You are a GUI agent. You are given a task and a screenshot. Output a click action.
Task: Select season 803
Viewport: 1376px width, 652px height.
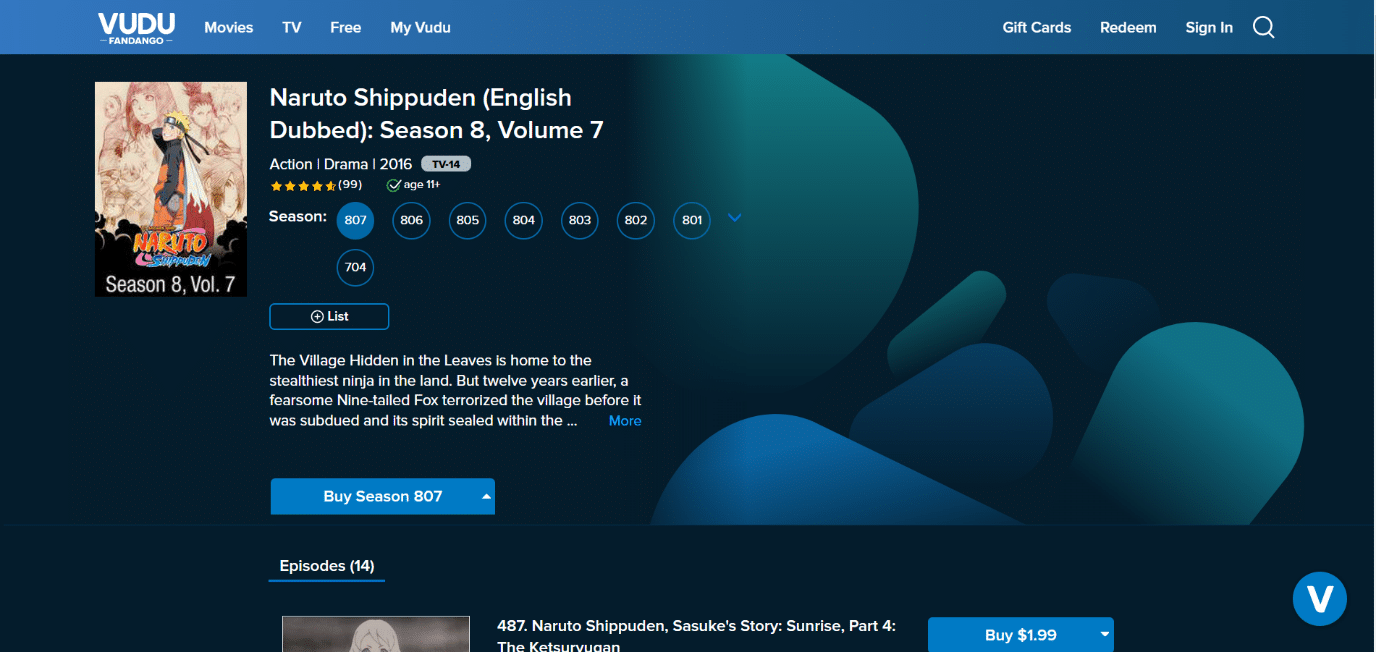point(579,220)
